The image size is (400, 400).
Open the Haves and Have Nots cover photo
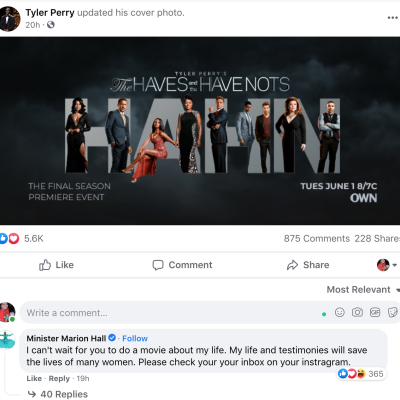click(x=200, y=131)
